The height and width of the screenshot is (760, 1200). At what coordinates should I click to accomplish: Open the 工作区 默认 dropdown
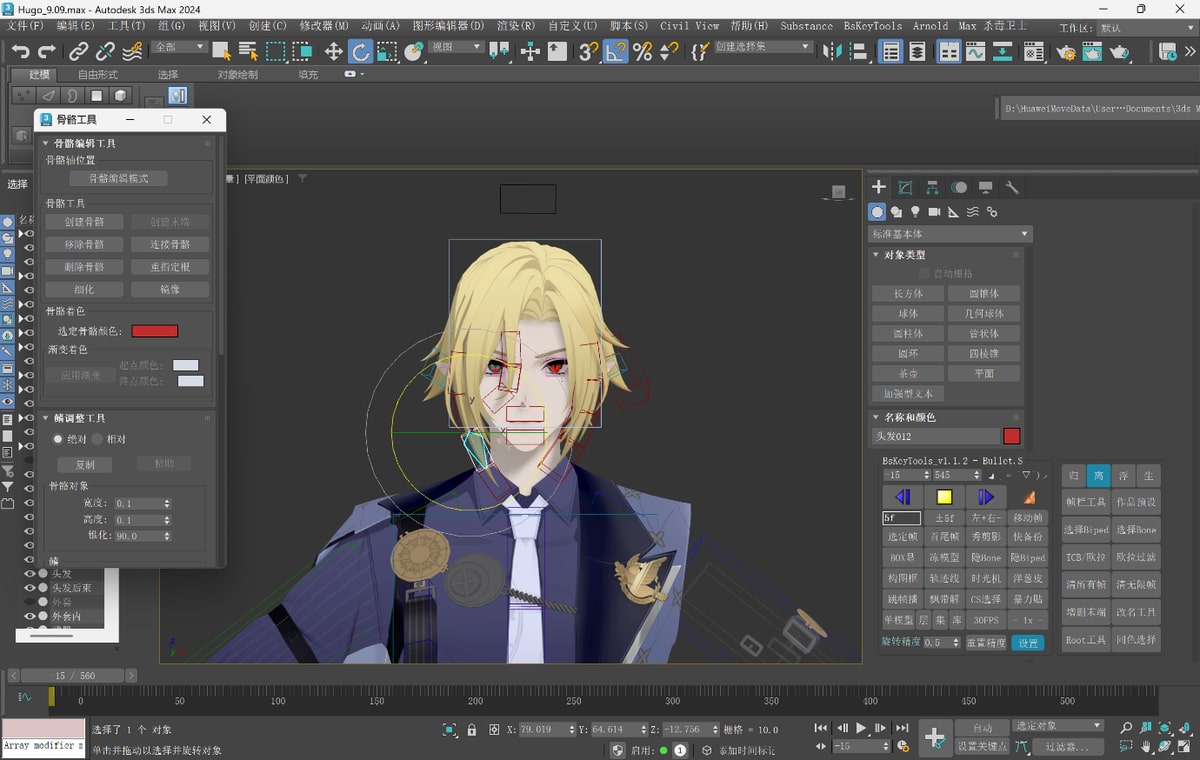coord(1146,28)
